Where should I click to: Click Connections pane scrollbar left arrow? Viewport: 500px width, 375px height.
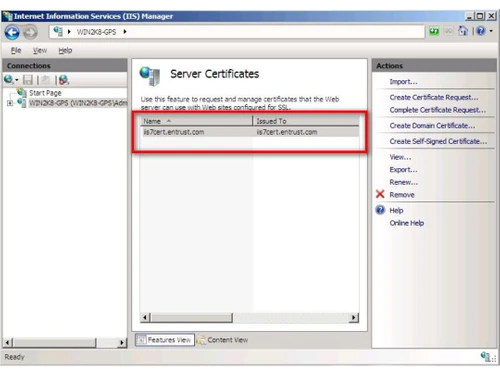coord(8,343)
